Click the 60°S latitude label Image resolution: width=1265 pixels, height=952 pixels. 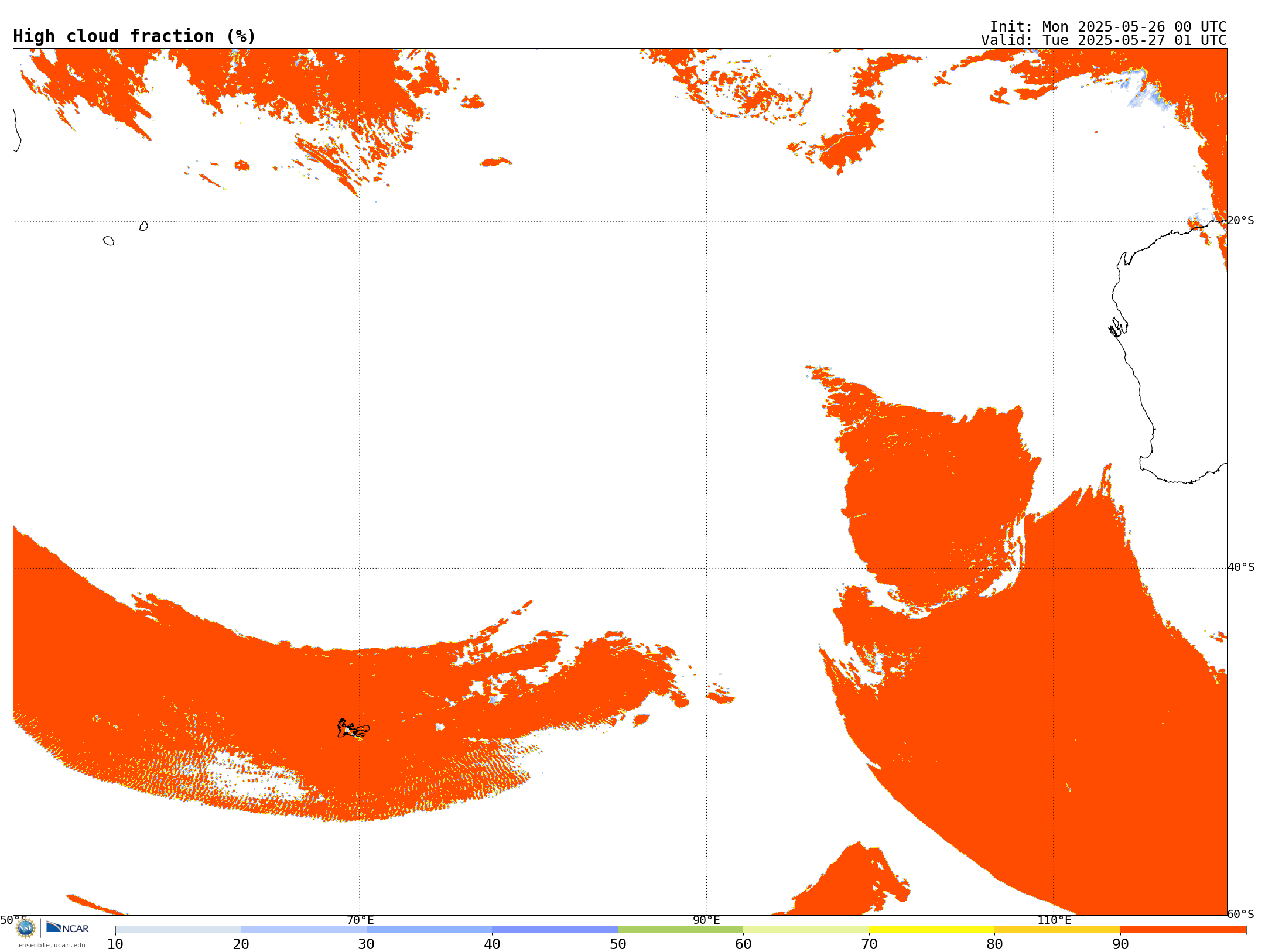(x=1240, y=914)
